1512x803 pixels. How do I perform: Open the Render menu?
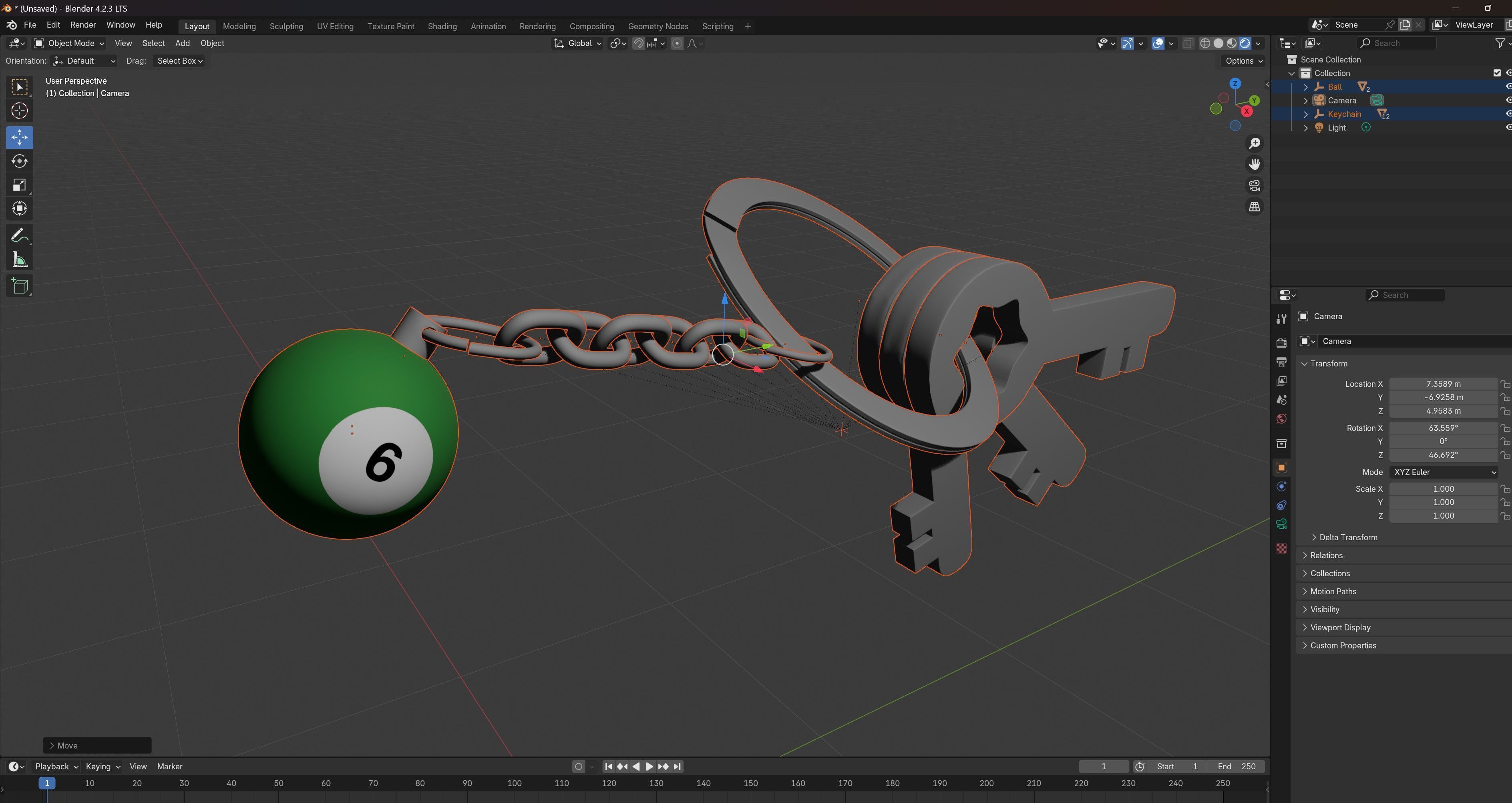(x=83, y=25)
